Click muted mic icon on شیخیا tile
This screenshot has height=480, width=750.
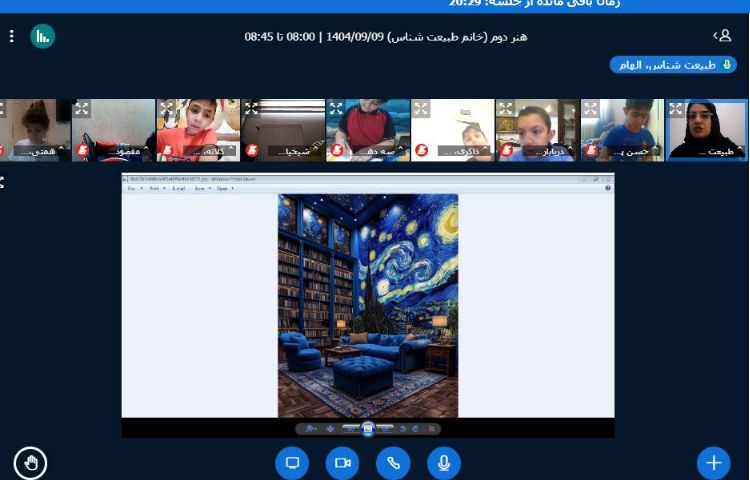click(x=252, y=150)
